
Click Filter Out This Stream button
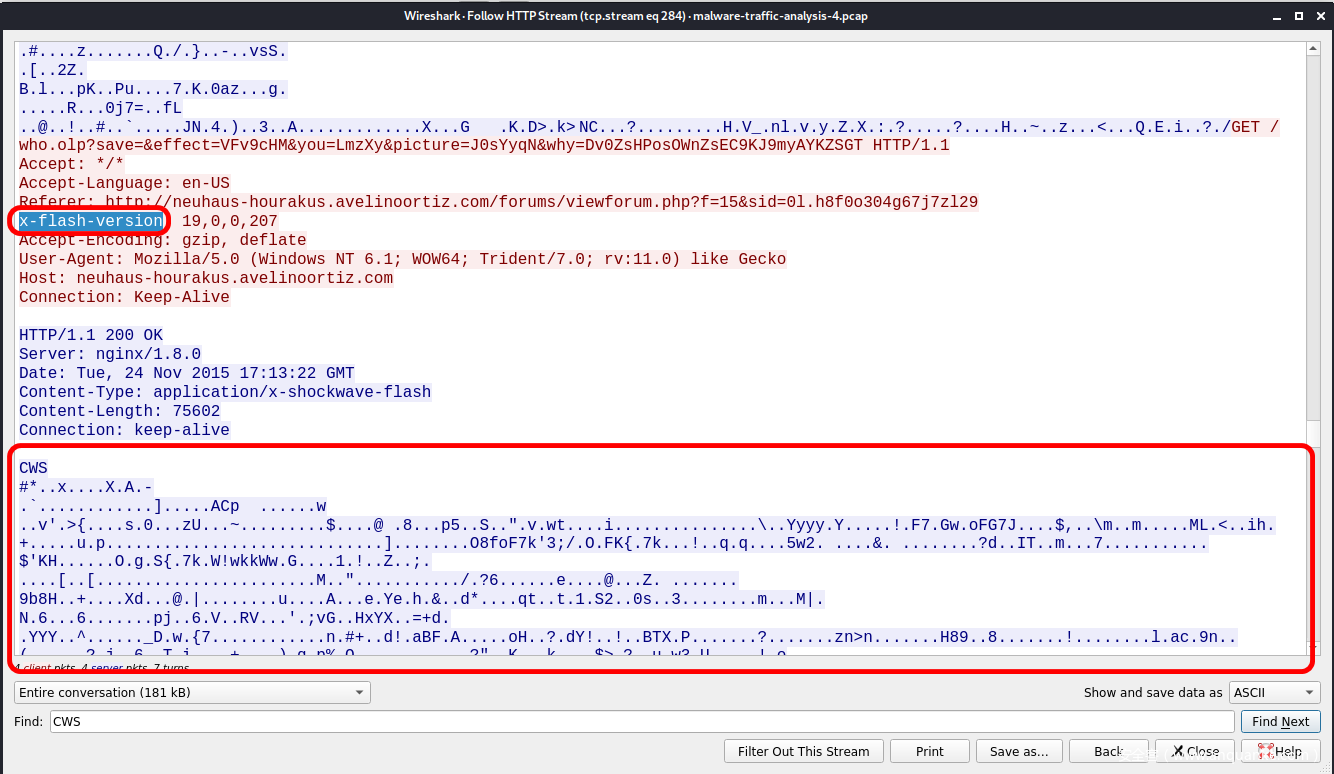pos(804,751)
